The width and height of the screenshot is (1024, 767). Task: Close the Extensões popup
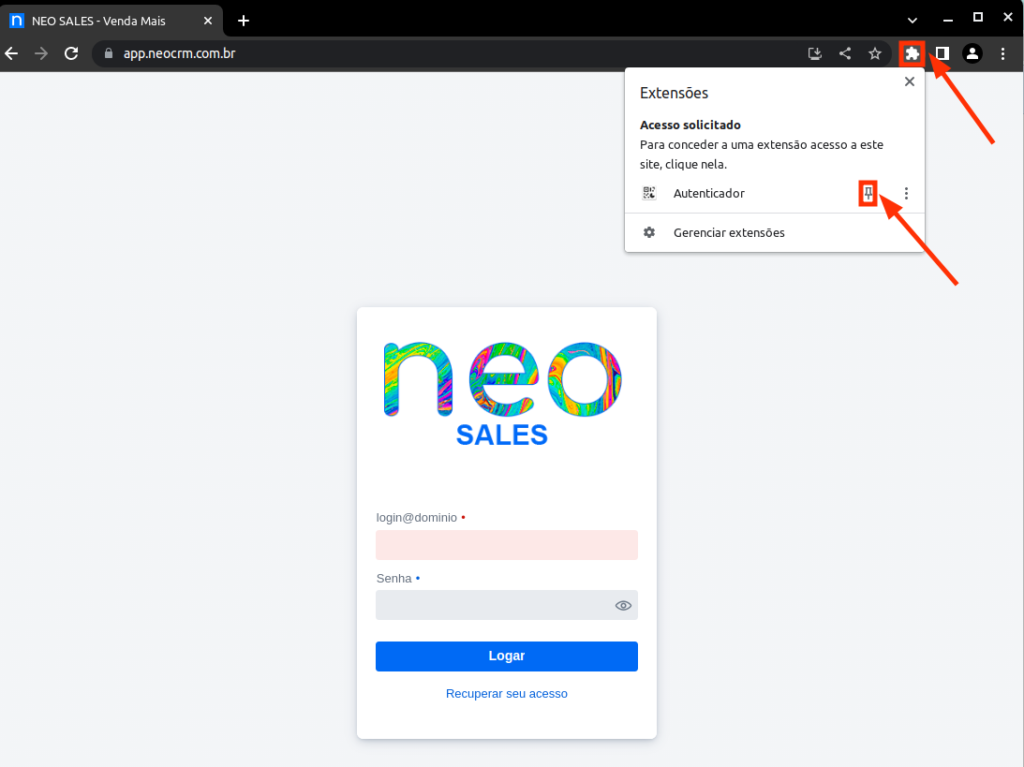(x=909, y=83)
